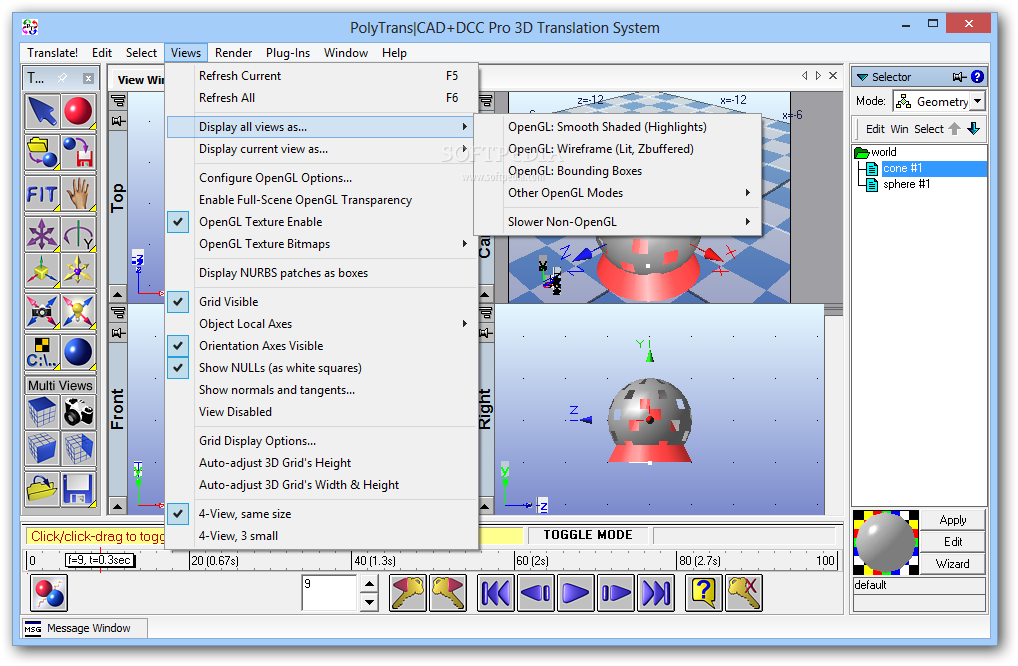This screenshot has width=1018, height=666.
Task: Click the red sphere tool icon
Action: (79, 111)
